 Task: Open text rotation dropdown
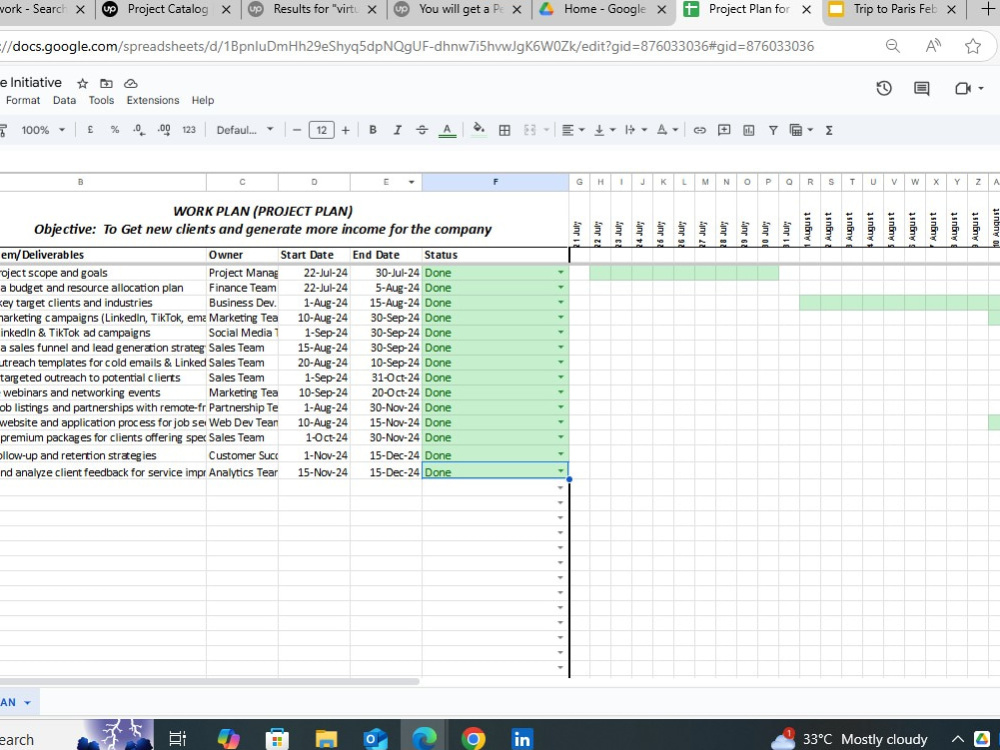pyautogui.click(x=667, y=130)
